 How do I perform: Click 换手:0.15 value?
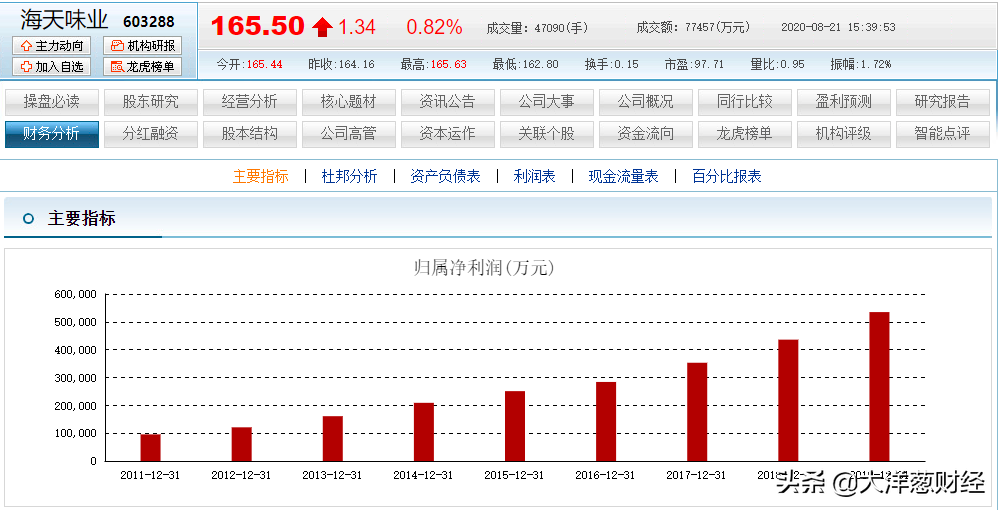[x=612, y=64]
